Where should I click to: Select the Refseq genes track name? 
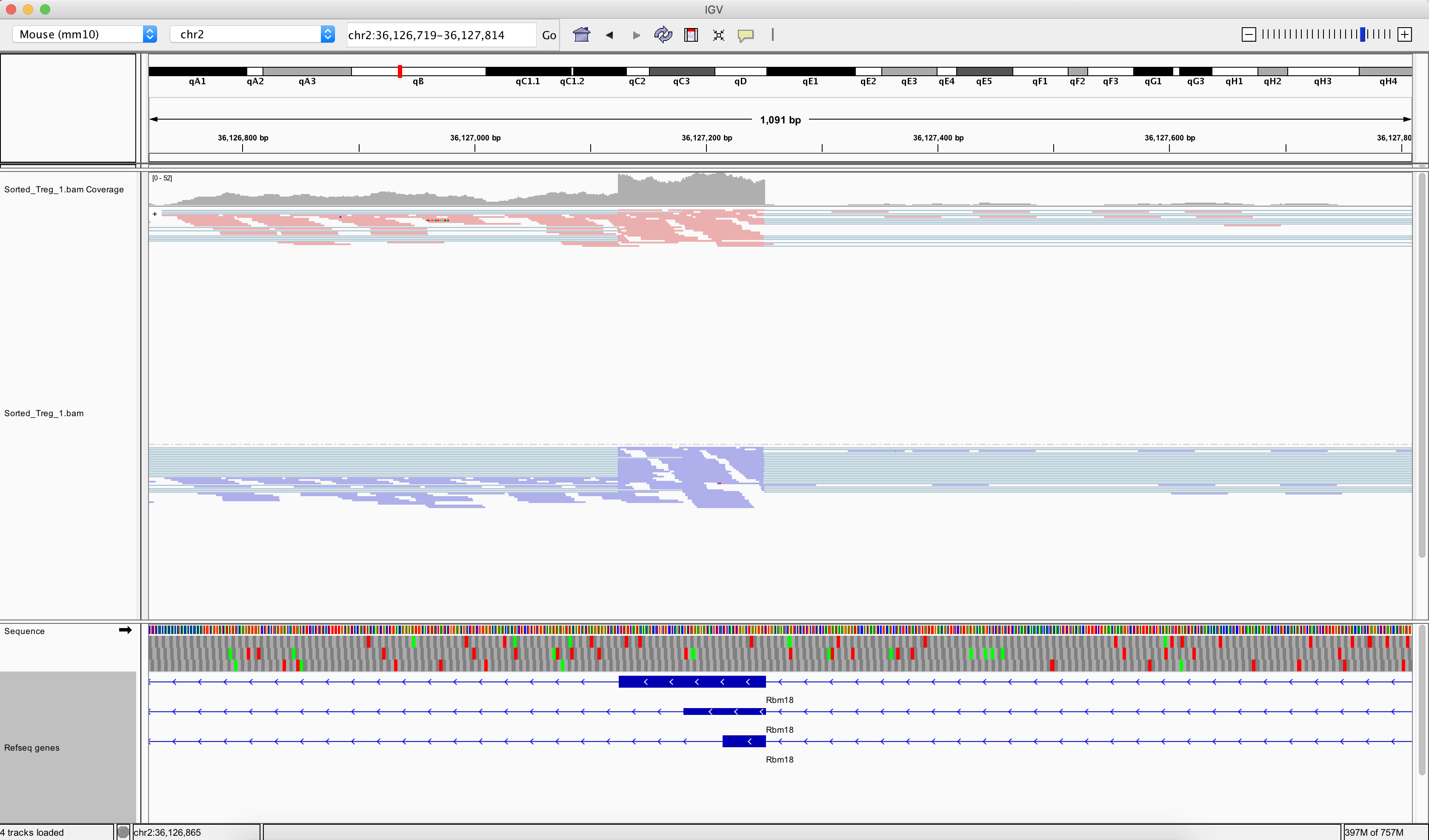click(32, 748)
